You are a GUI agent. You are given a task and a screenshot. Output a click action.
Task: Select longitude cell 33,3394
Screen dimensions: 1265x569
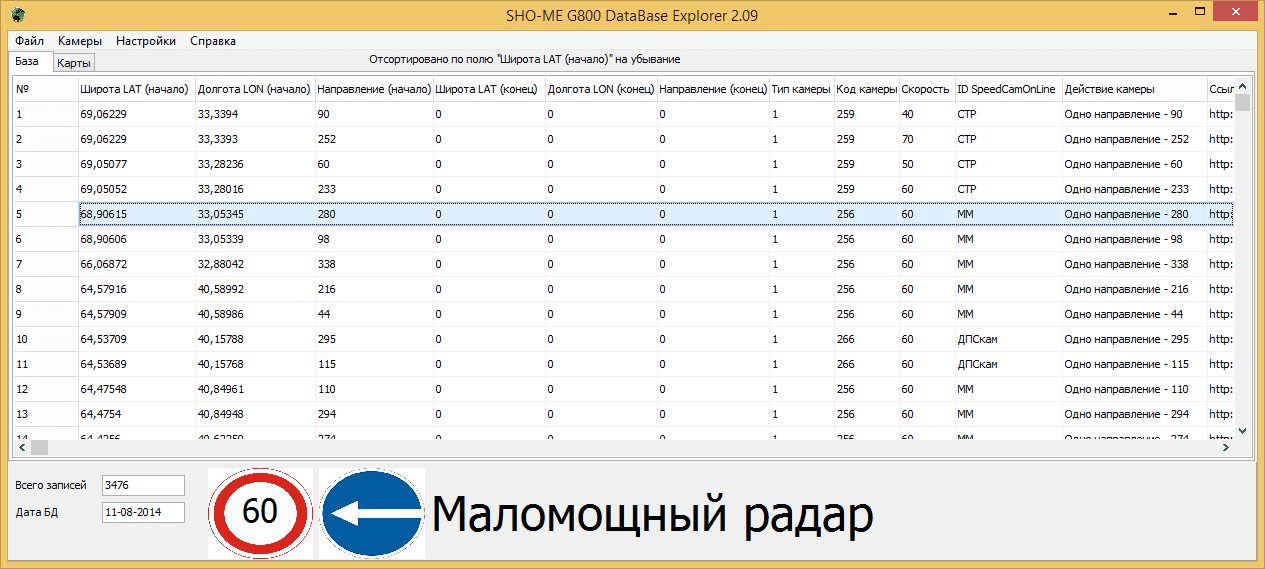pyautogui.click(x=255, y=114)
